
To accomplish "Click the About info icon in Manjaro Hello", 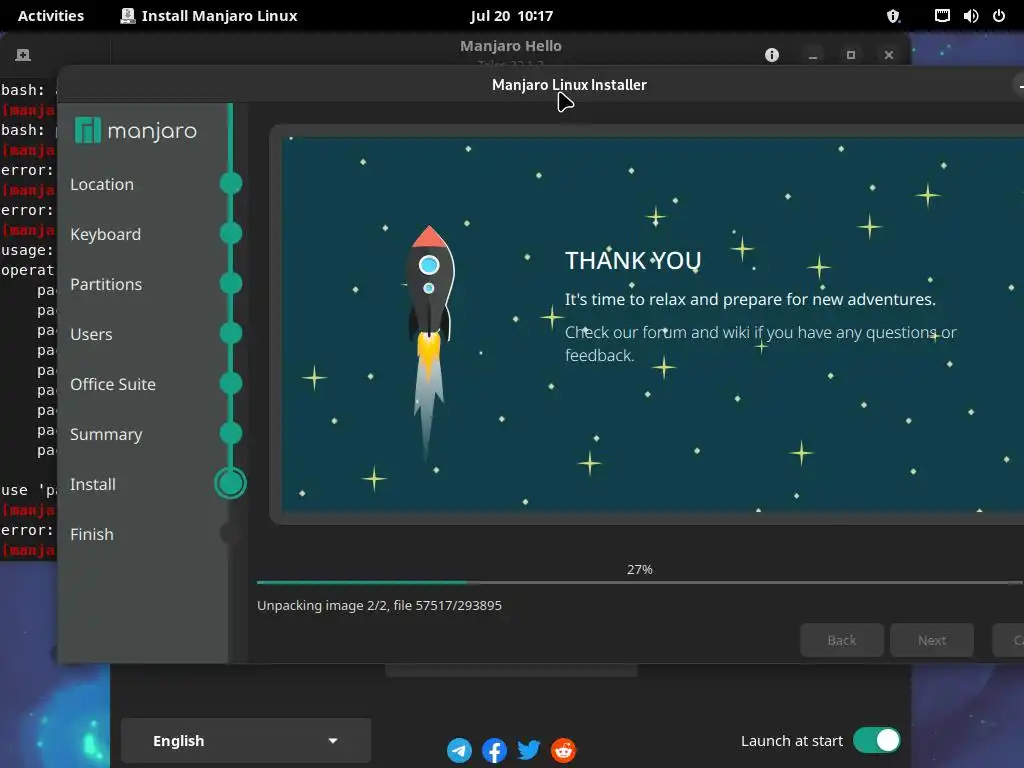I will (x=772, y=55).
